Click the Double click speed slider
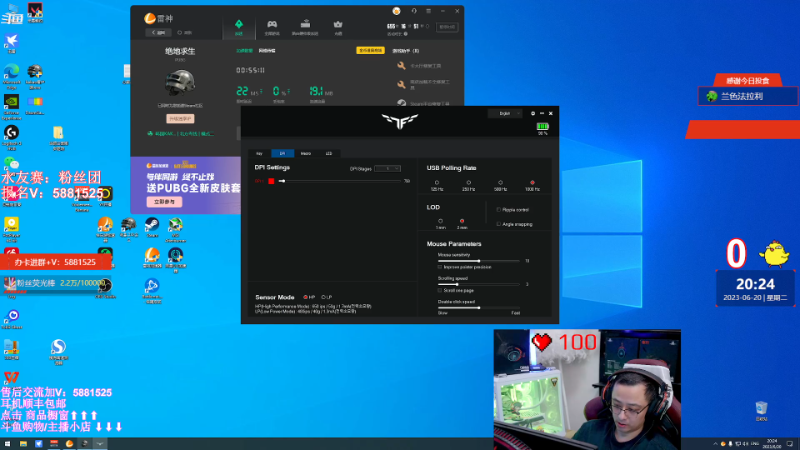This screenshot has height=450, width=800. pyautogui.click(x=479, y=308)
